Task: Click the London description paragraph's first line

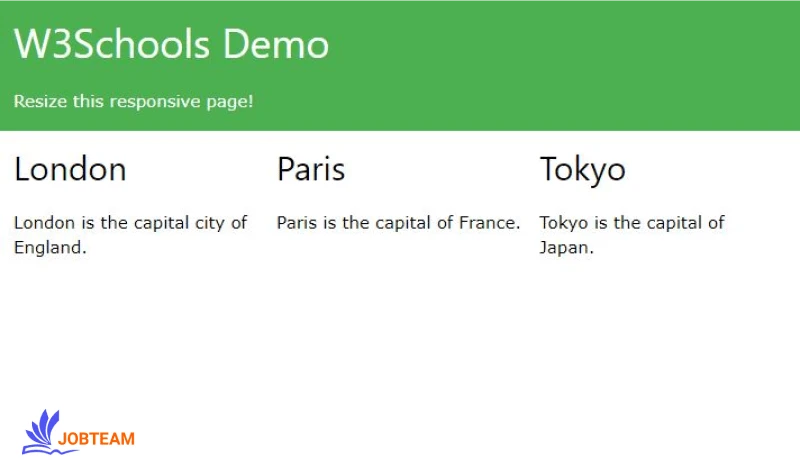Action: pyautogui.click(x=130, y=222)
